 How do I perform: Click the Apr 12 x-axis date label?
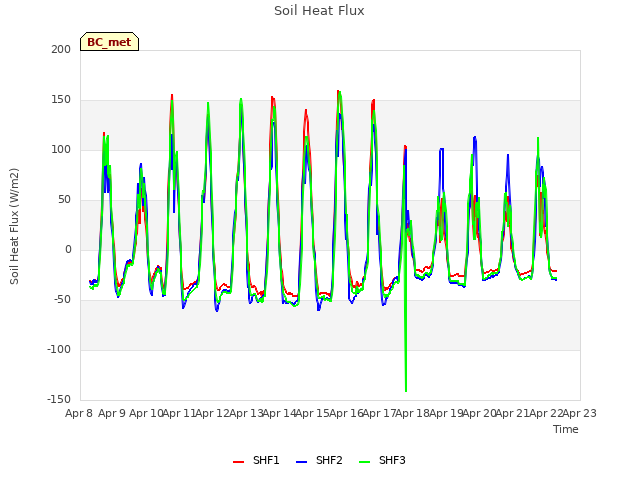(212, 413)
